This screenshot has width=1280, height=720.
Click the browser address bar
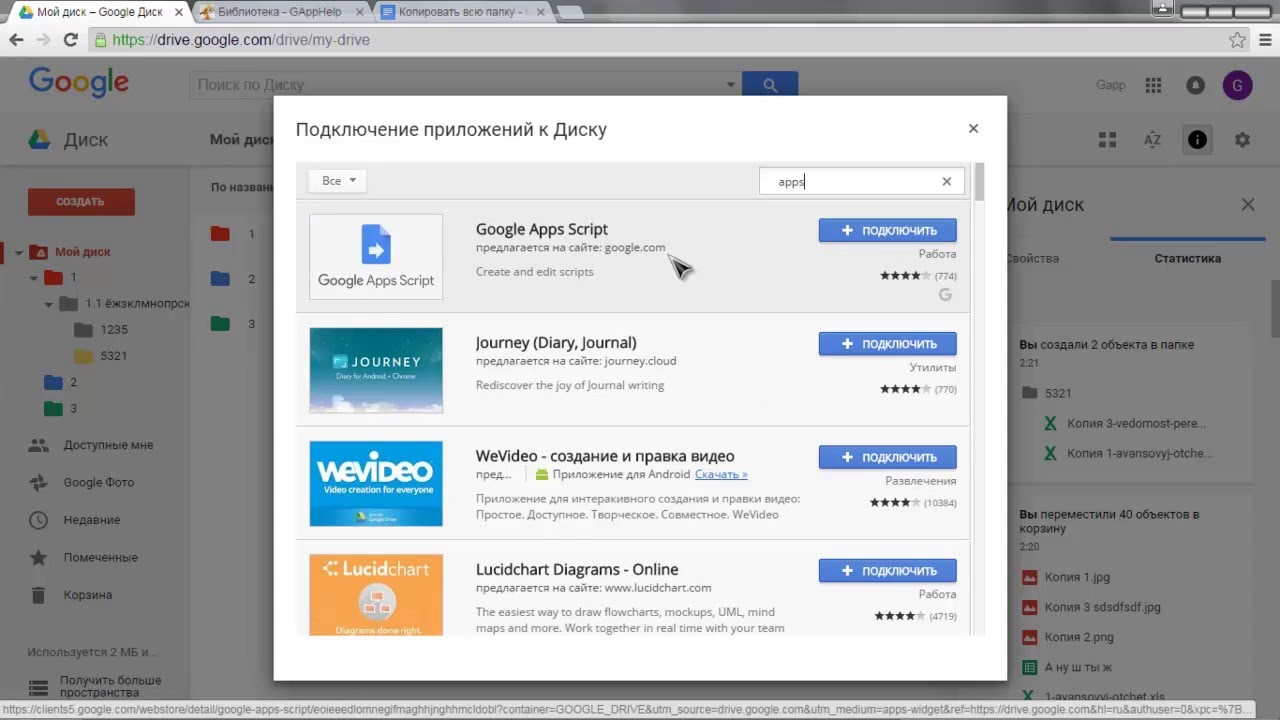tap(660, 40)
